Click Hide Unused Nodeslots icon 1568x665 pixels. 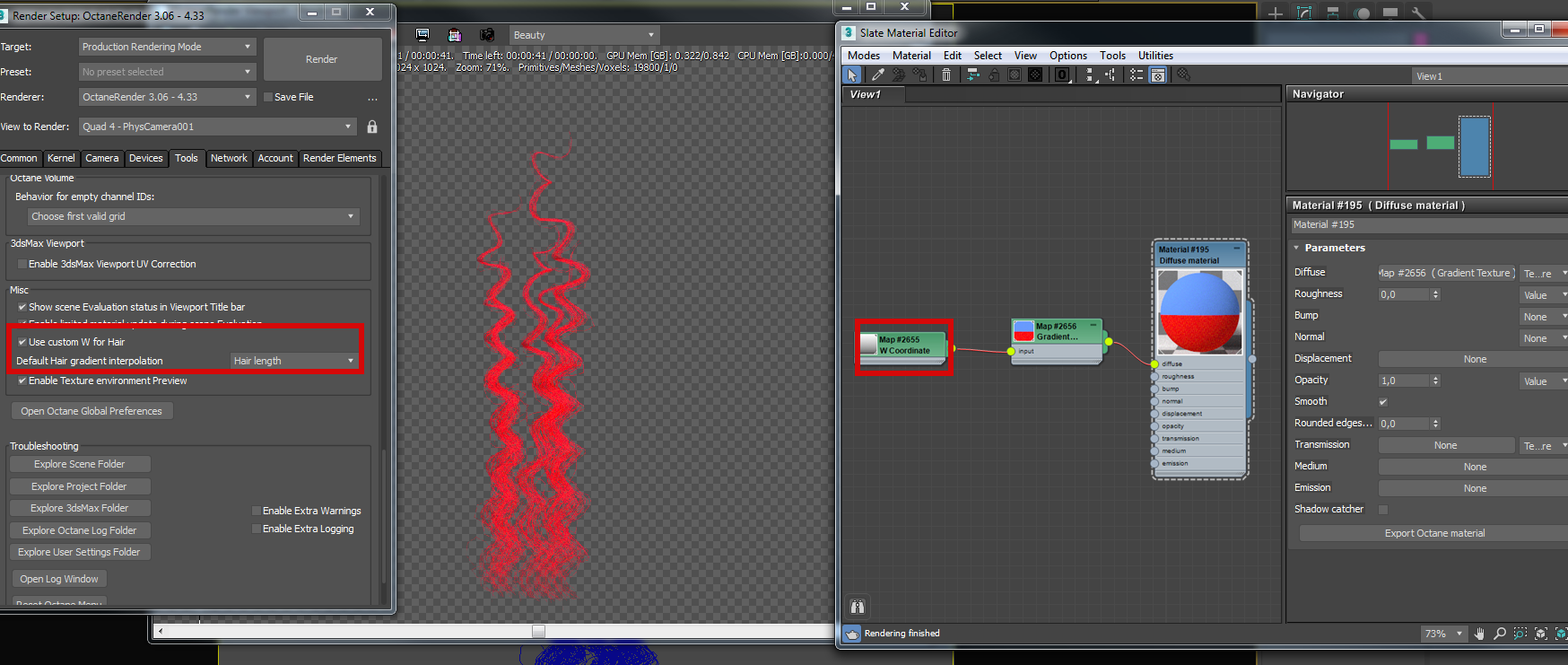coord(994,75)
